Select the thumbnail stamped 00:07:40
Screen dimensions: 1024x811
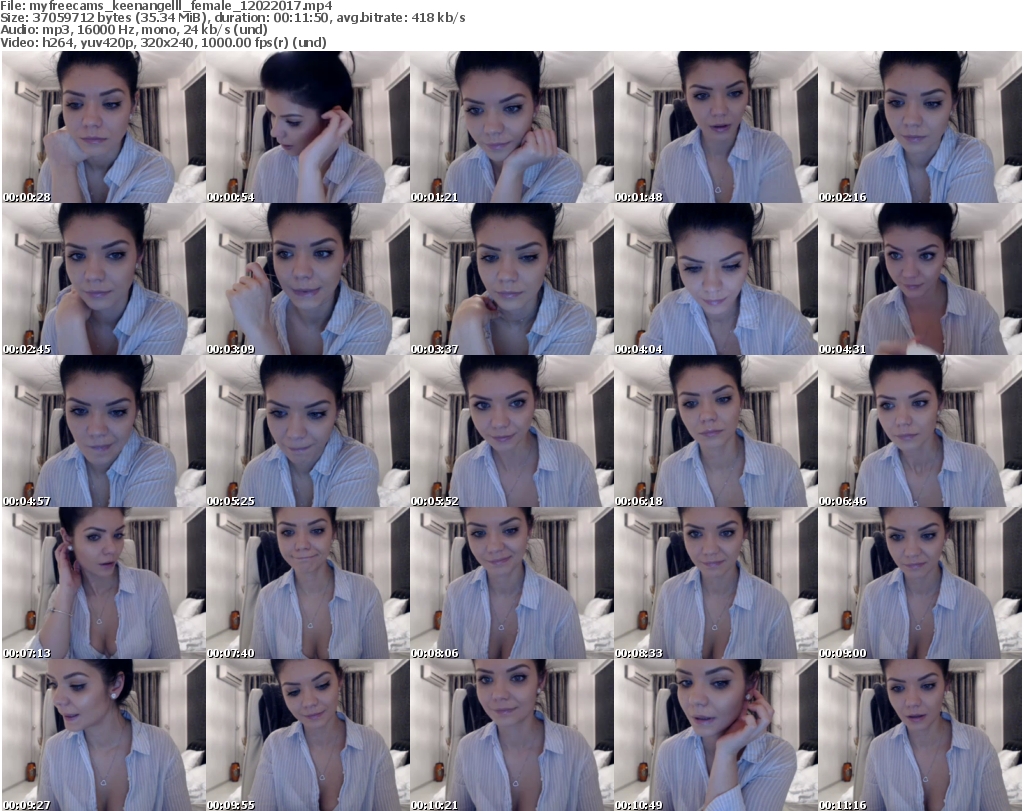click(308, 584)
